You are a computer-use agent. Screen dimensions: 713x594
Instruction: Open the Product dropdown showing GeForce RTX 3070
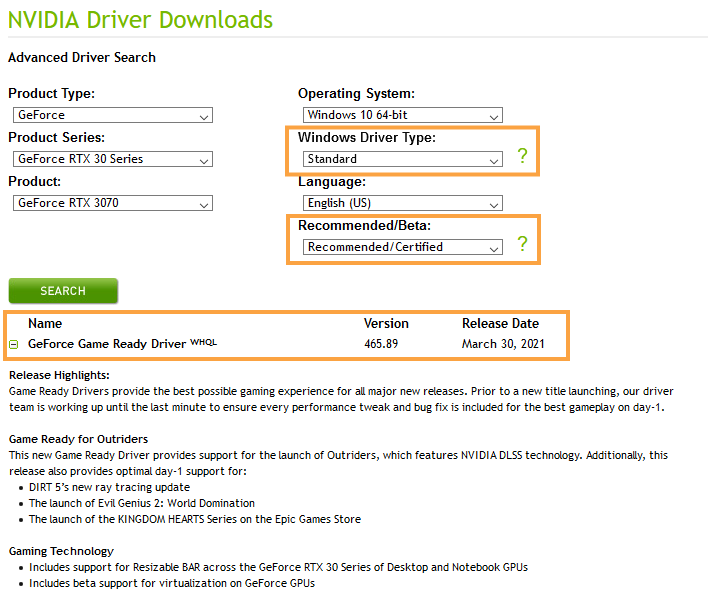(x=113, y=203)
